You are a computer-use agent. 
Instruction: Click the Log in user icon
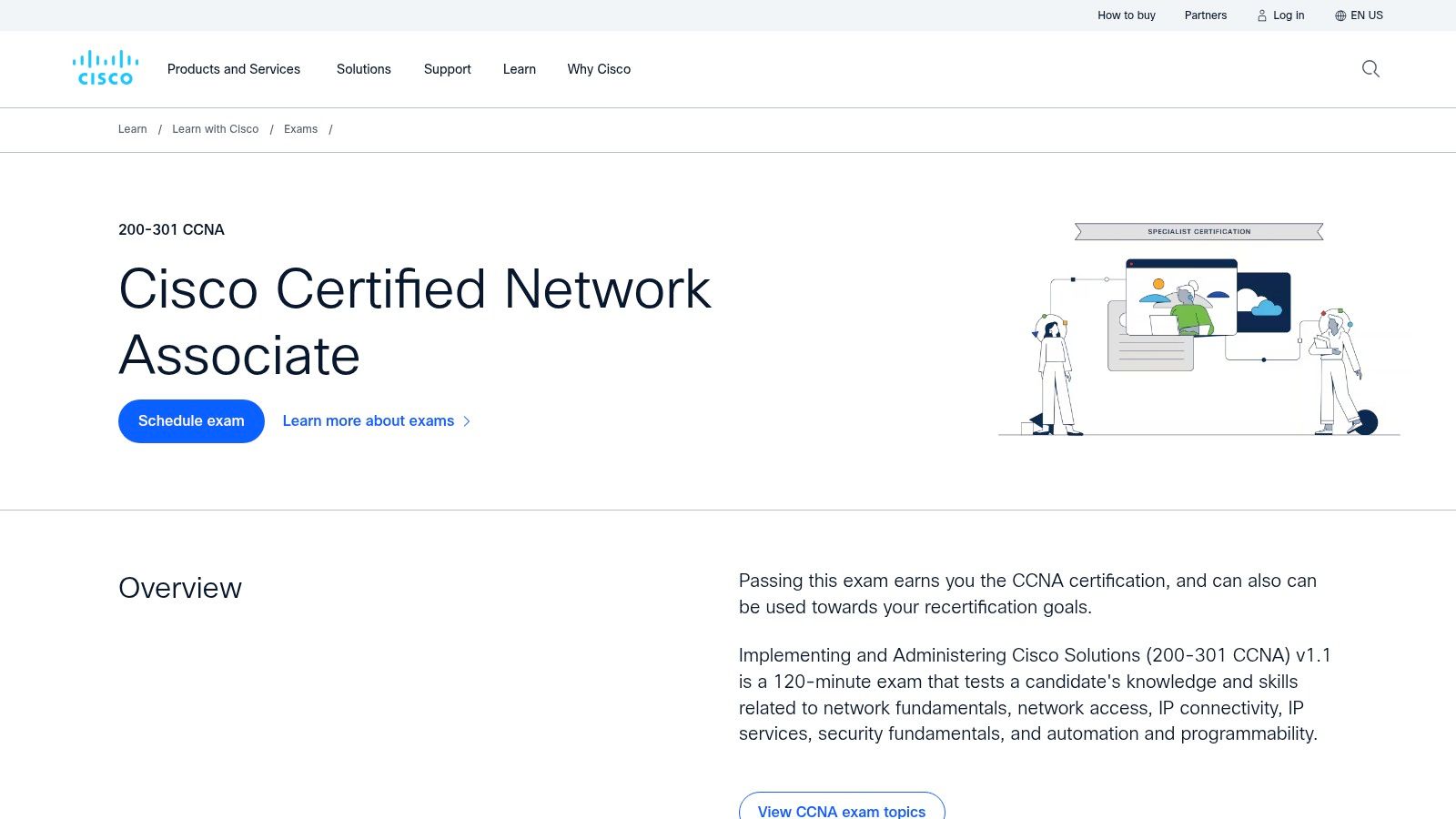click(1262, 15)
